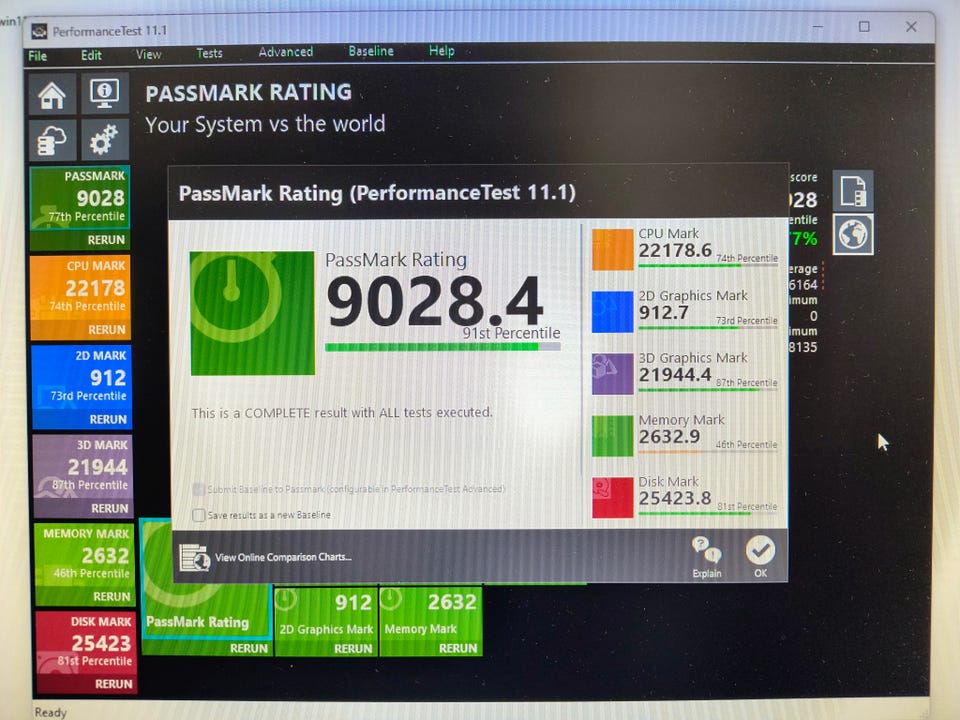Open the Baseline menu
Viewport: 960px width, 720px height.
coord(371,51)
